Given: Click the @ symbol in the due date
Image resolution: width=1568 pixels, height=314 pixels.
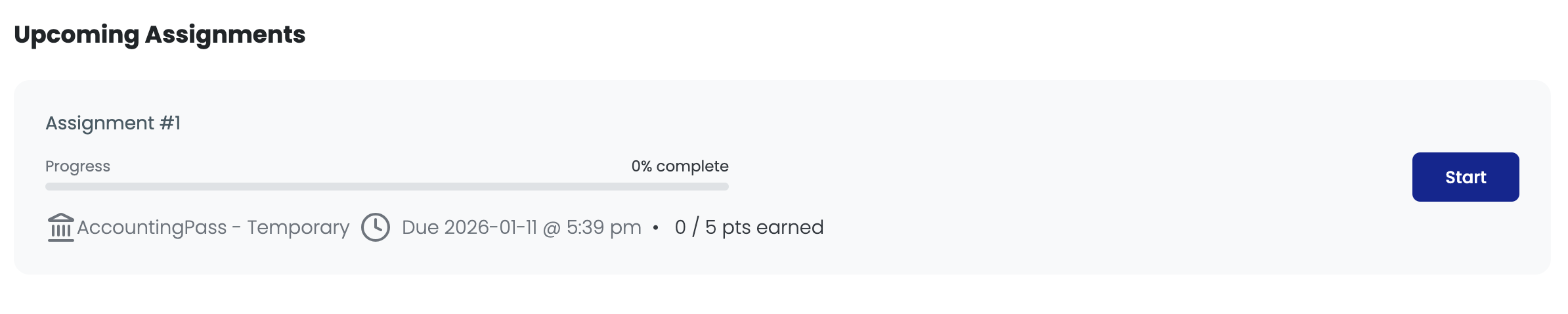Looking at the screenshot, I should (552, 228).
